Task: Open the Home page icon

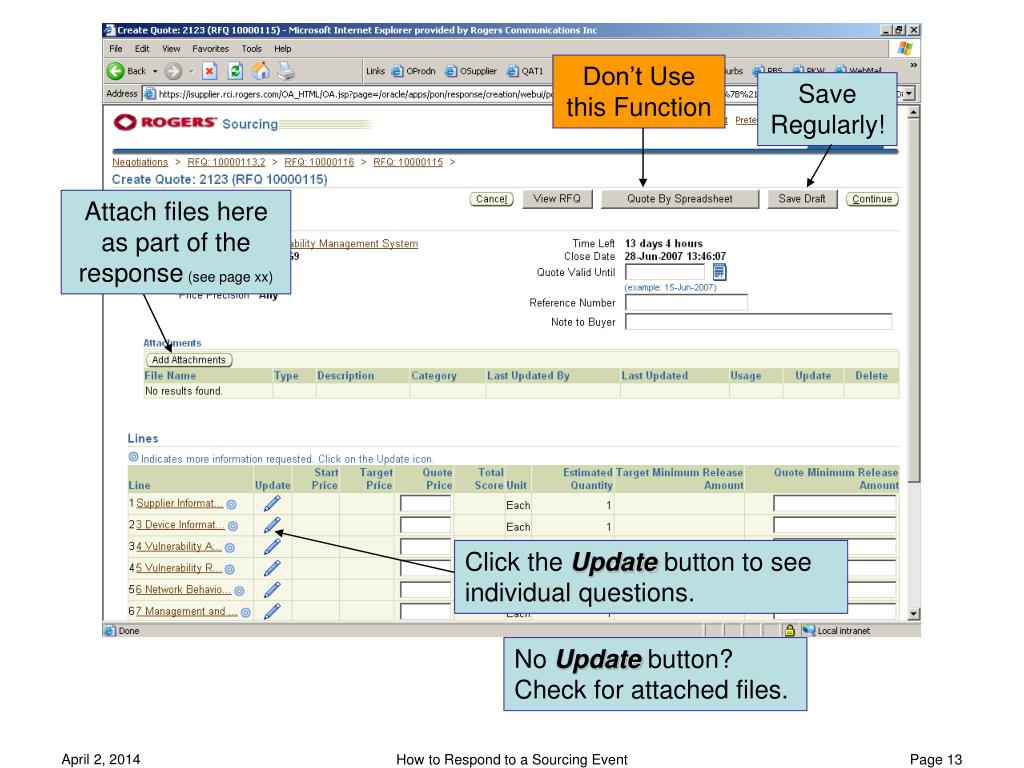Action: [261, 71]
